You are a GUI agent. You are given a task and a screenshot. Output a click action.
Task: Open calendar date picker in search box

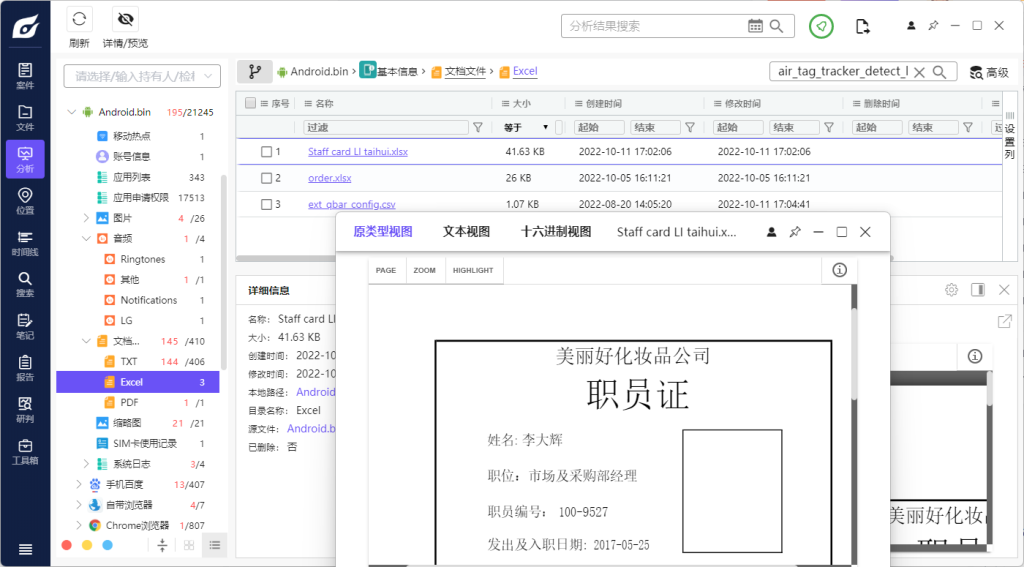(x=758, y=26)
